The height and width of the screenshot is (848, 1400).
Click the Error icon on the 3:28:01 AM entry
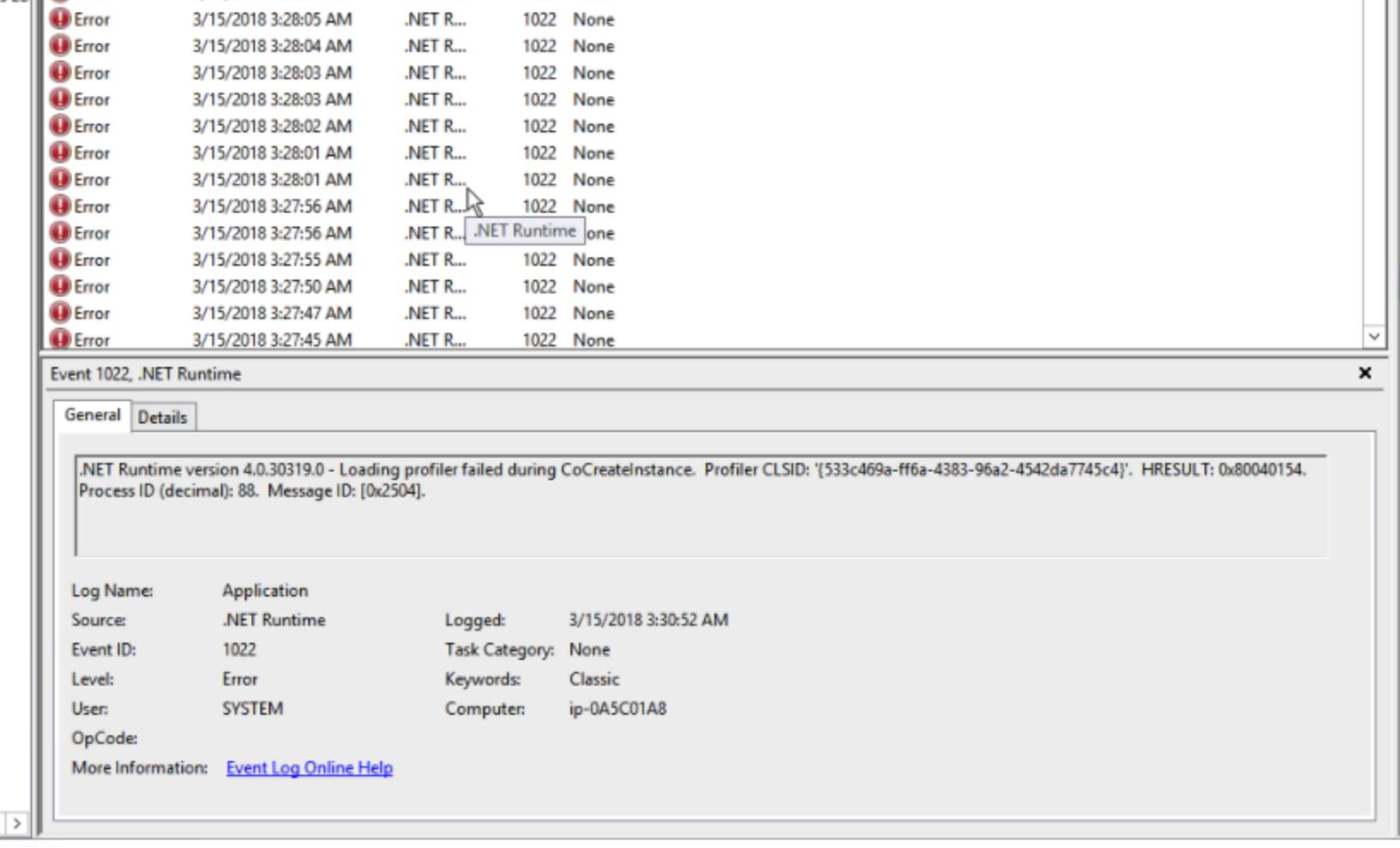60,152
